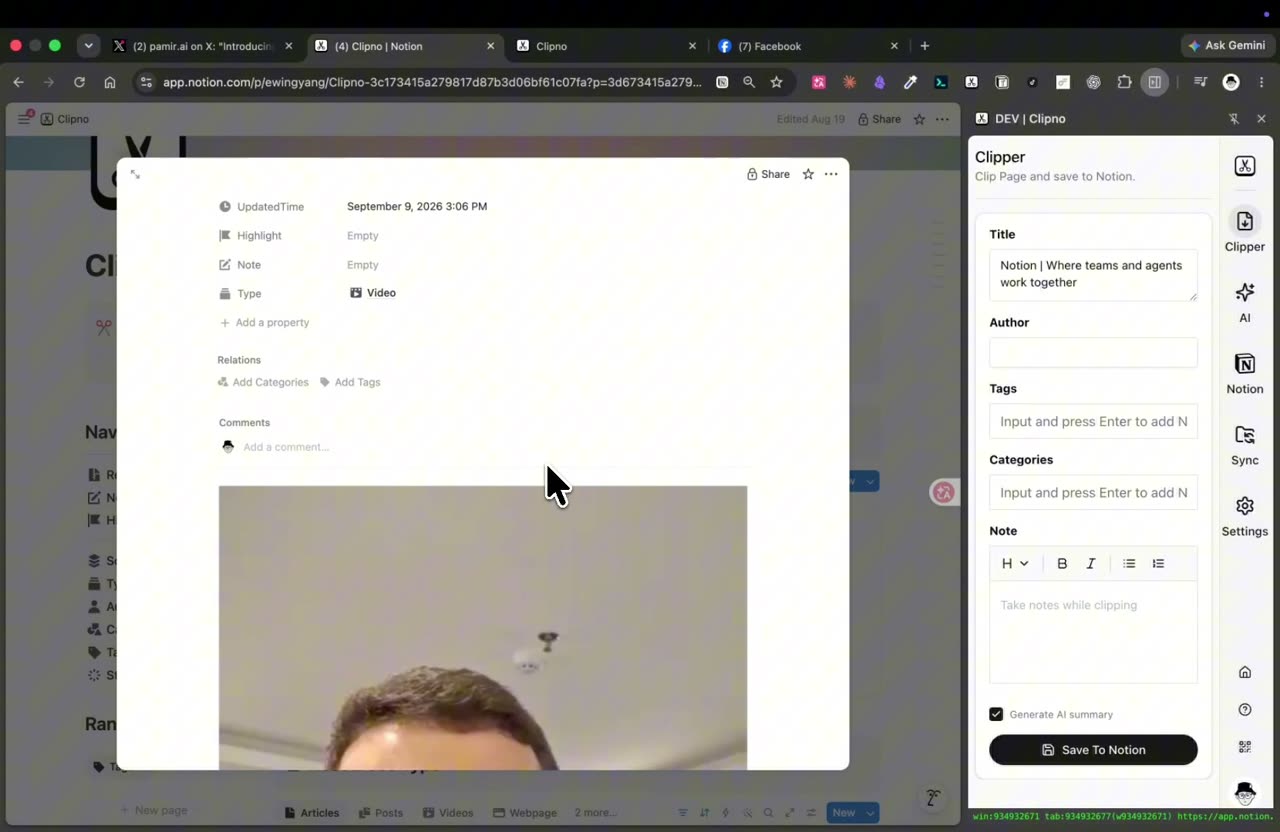Open the QR code icon in Clipno sidebar

point(1244,747)
